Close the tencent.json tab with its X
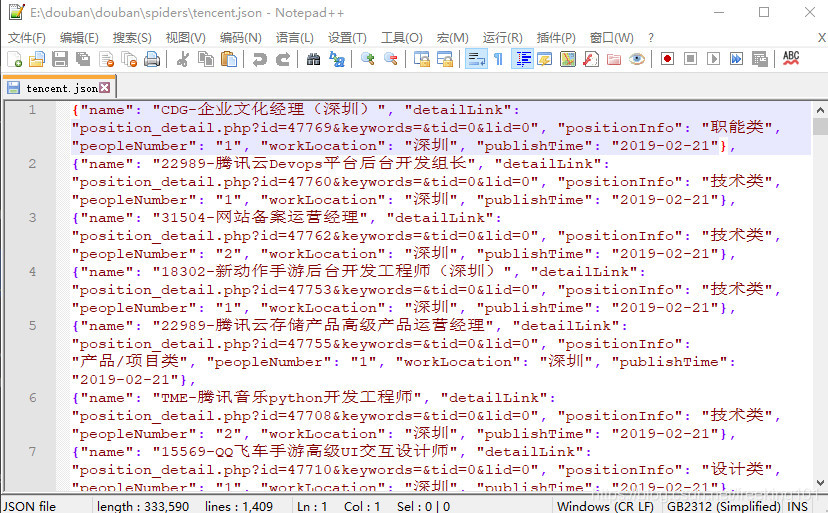 [105, 88]
